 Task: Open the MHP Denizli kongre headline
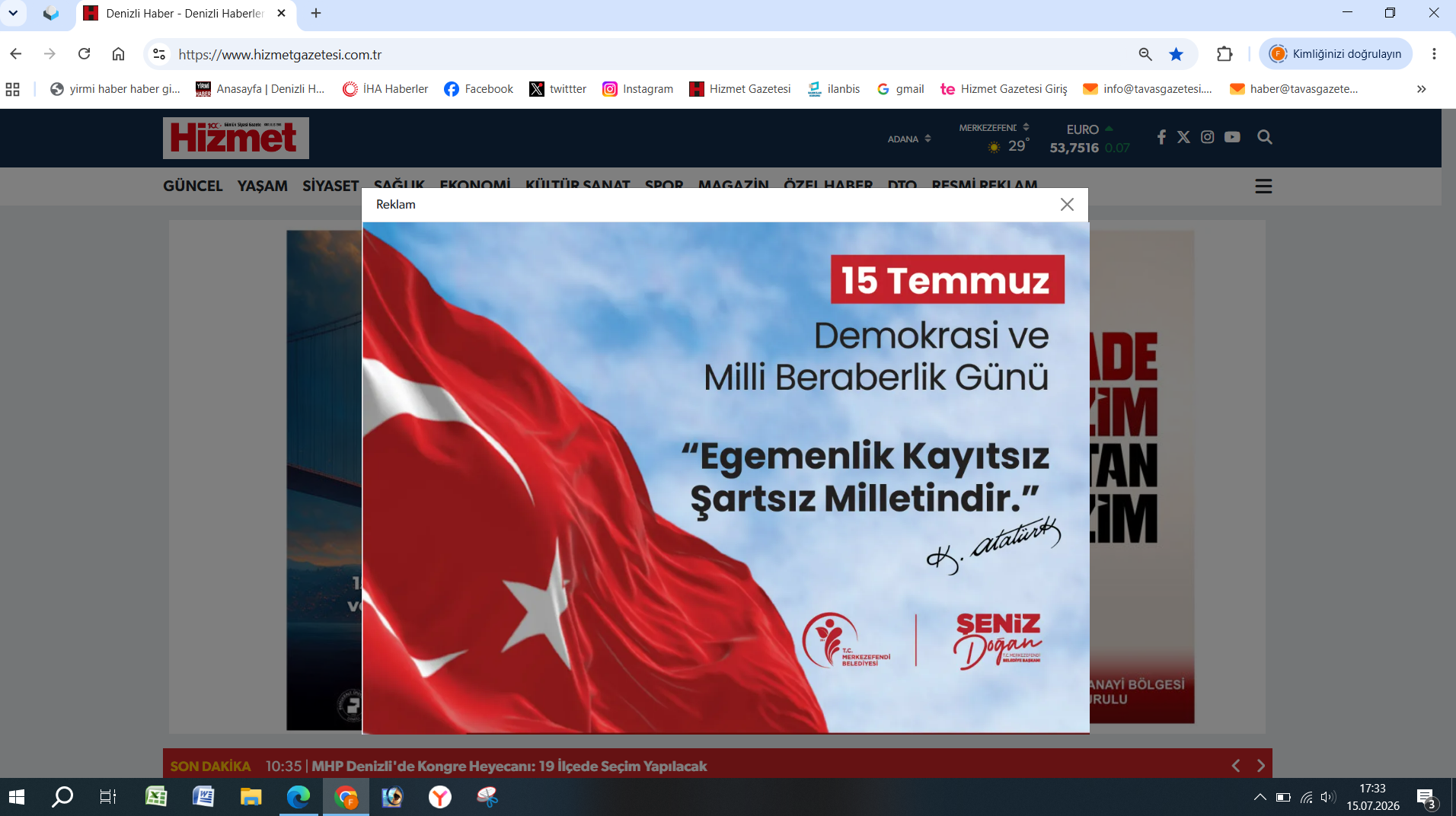(x=509, y=767)
